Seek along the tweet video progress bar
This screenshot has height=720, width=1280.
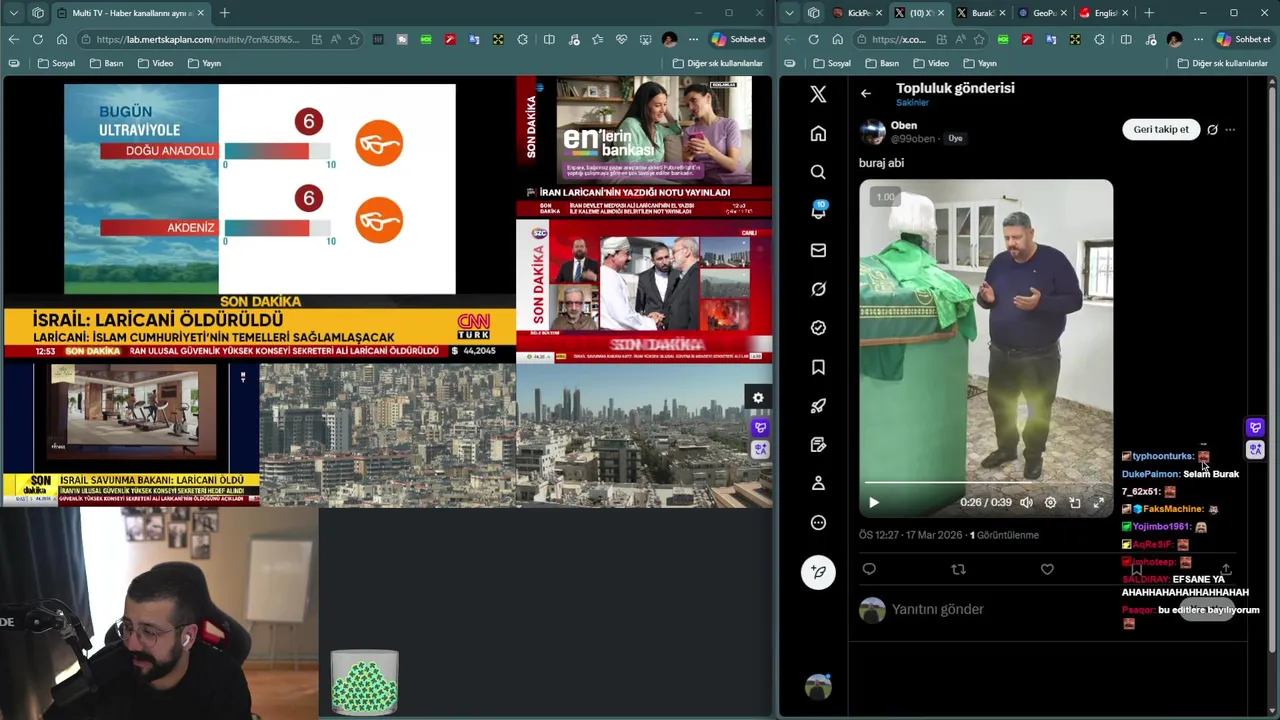point(985,483)
